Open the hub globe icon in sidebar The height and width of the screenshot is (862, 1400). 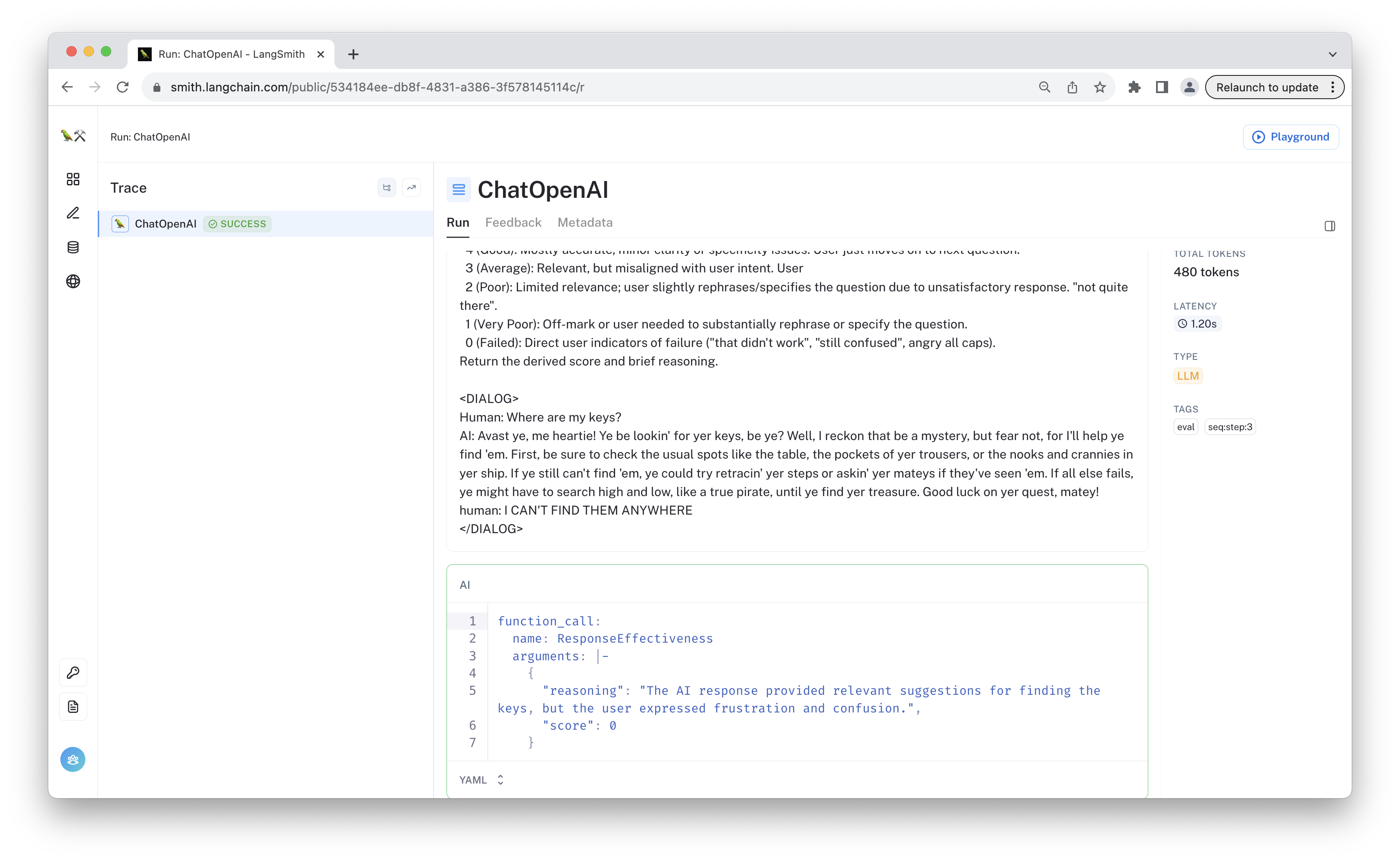[73, 281]
